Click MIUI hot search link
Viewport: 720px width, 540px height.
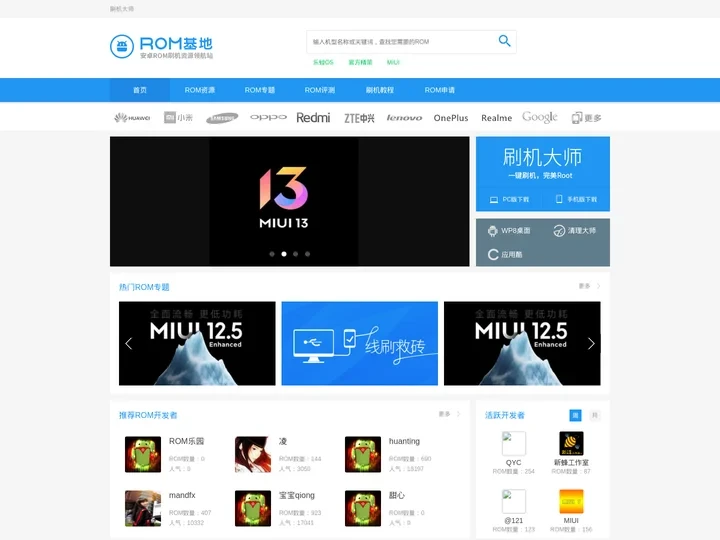(x=393, y=62)
